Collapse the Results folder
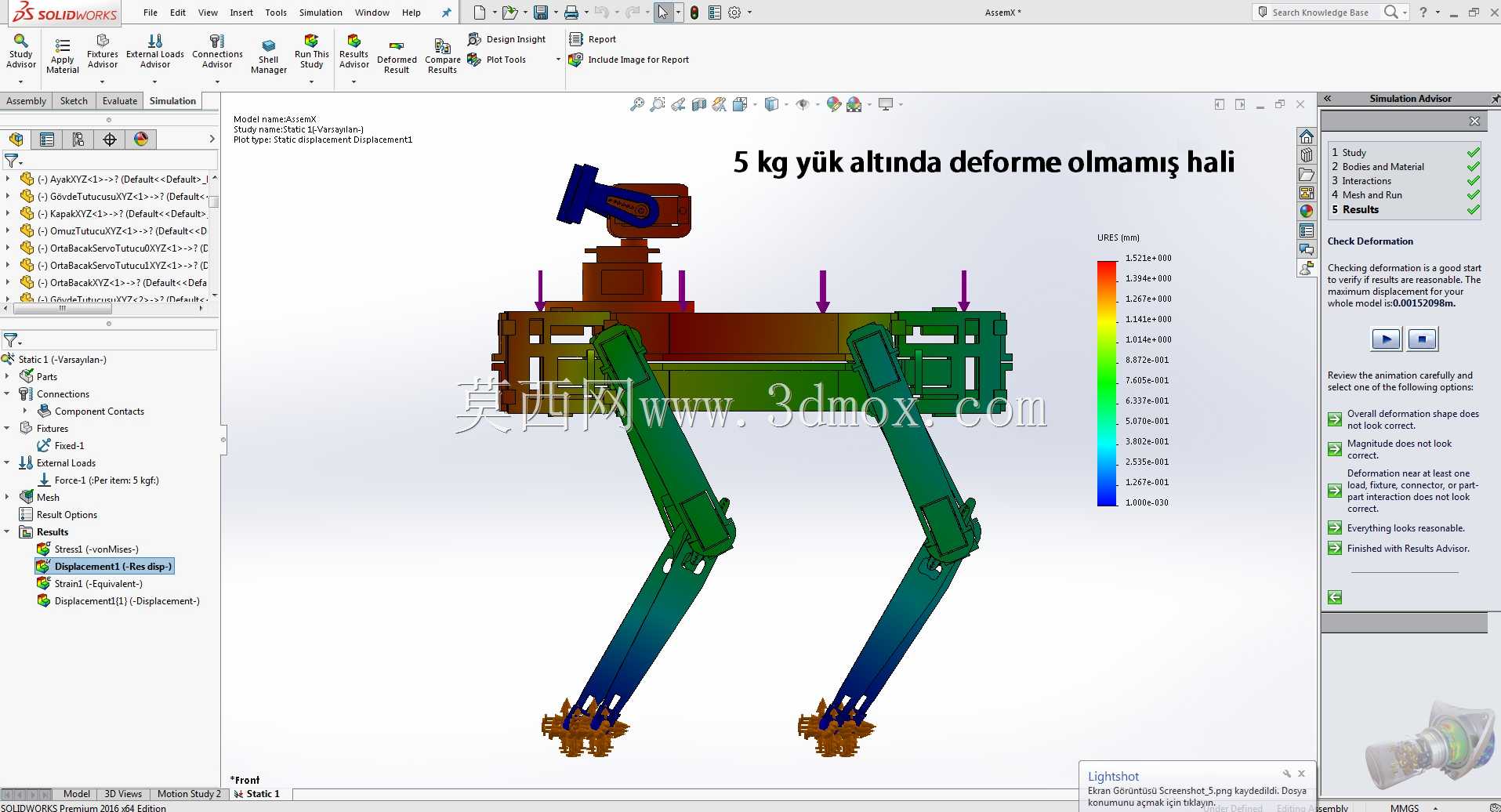 click(x=8, y=532)
